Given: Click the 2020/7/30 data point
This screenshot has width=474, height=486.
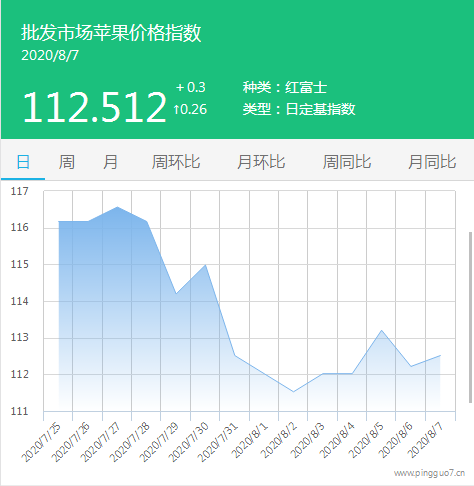Looking at the screenshot, I should point(206,265).
